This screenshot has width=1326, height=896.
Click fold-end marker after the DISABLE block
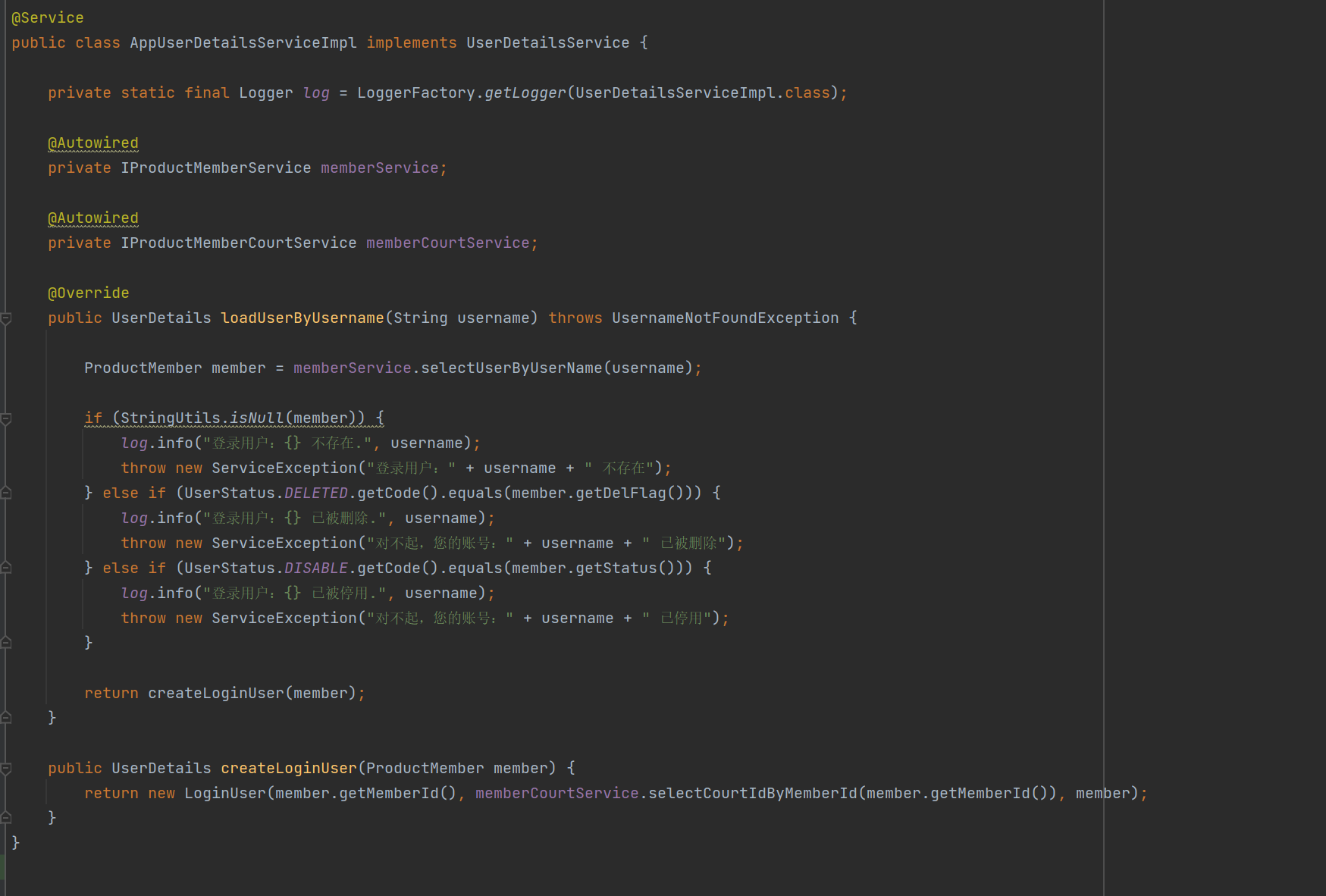coord(6,642)
